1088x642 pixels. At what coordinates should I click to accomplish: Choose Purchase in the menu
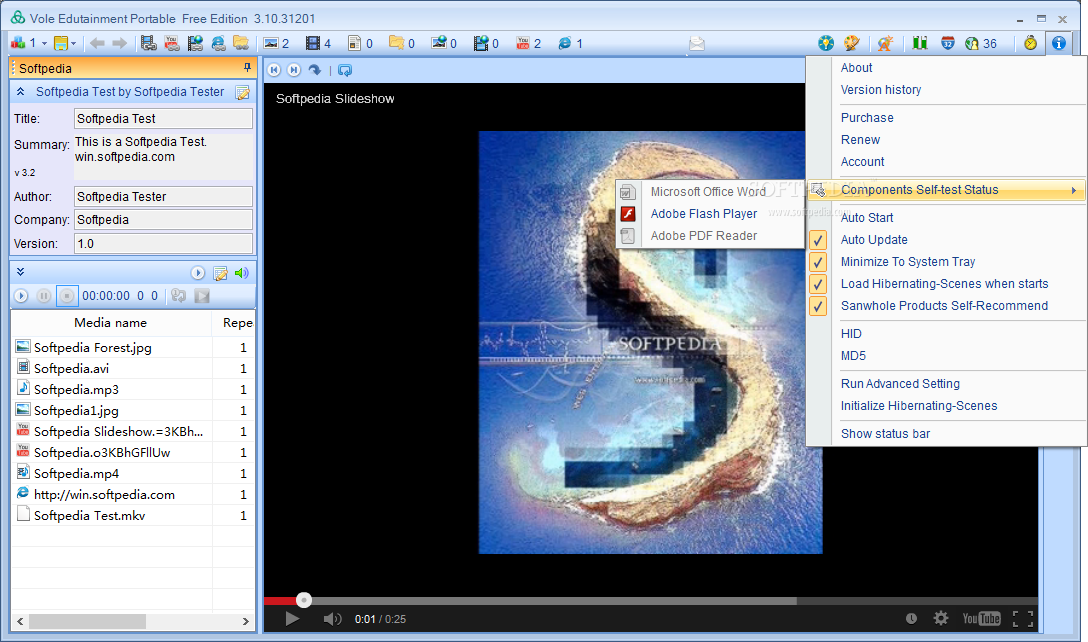(x=867, y=117)
